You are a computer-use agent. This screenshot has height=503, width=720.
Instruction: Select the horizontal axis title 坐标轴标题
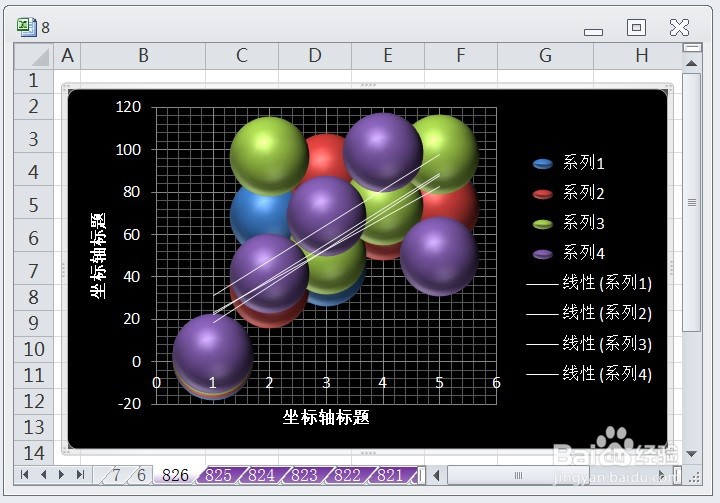tap(326, 418)
